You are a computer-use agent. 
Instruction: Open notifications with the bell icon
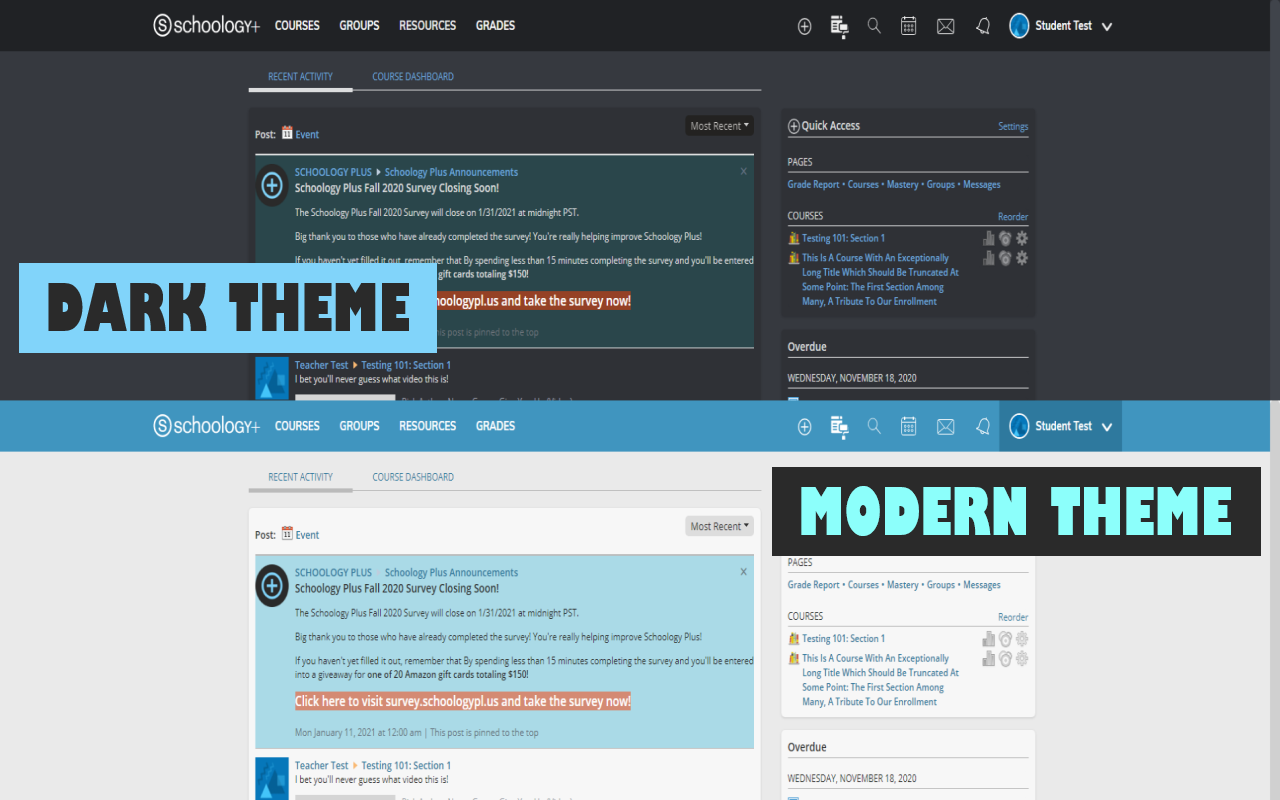coord(982,26)
